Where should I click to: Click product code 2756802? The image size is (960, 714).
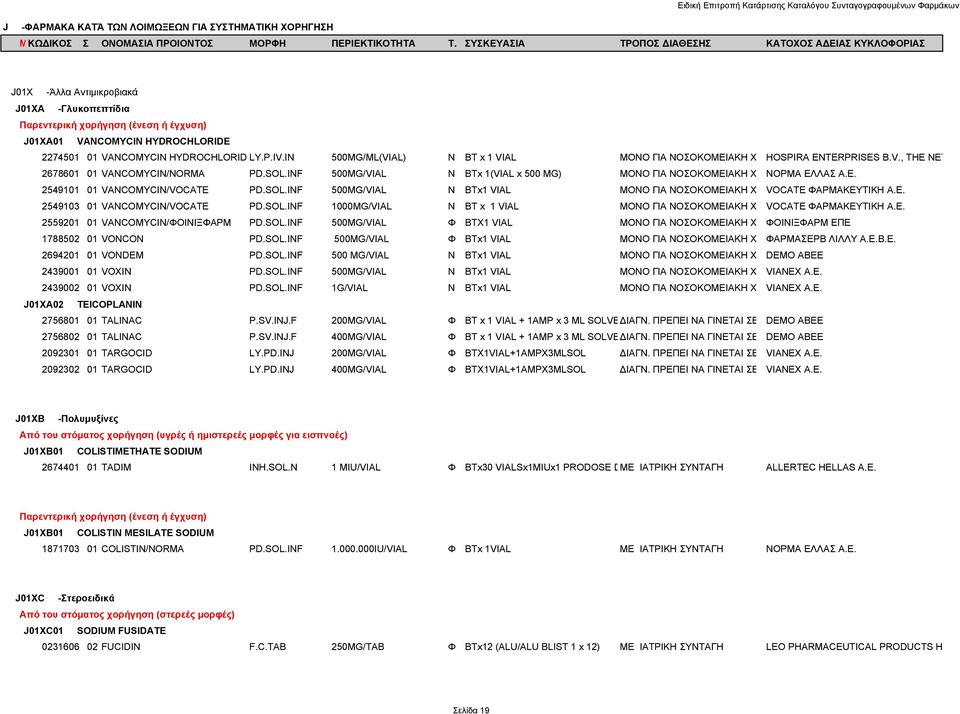(x=60, y=337)
